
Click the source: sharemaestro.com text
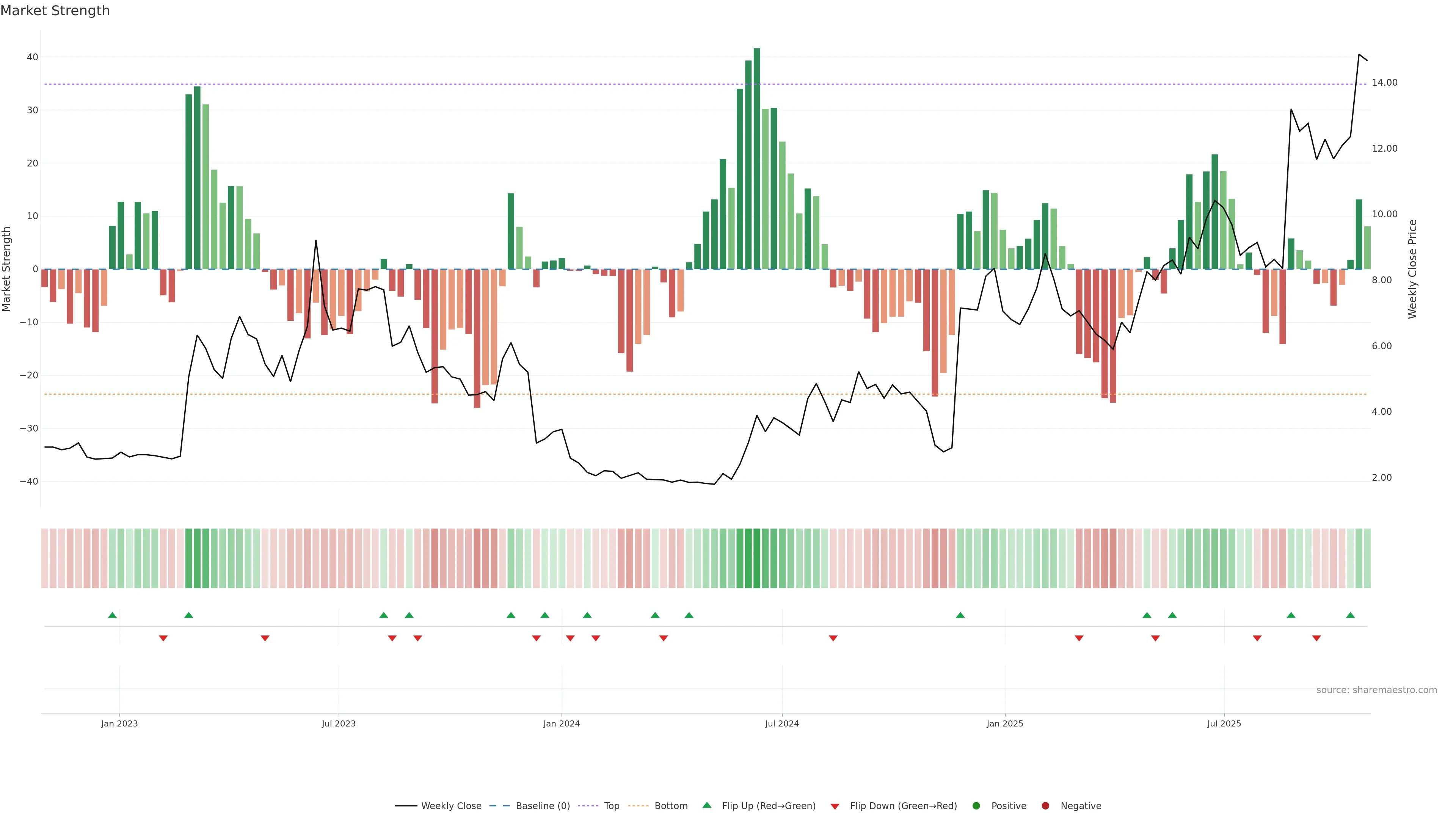(1376, 690)
